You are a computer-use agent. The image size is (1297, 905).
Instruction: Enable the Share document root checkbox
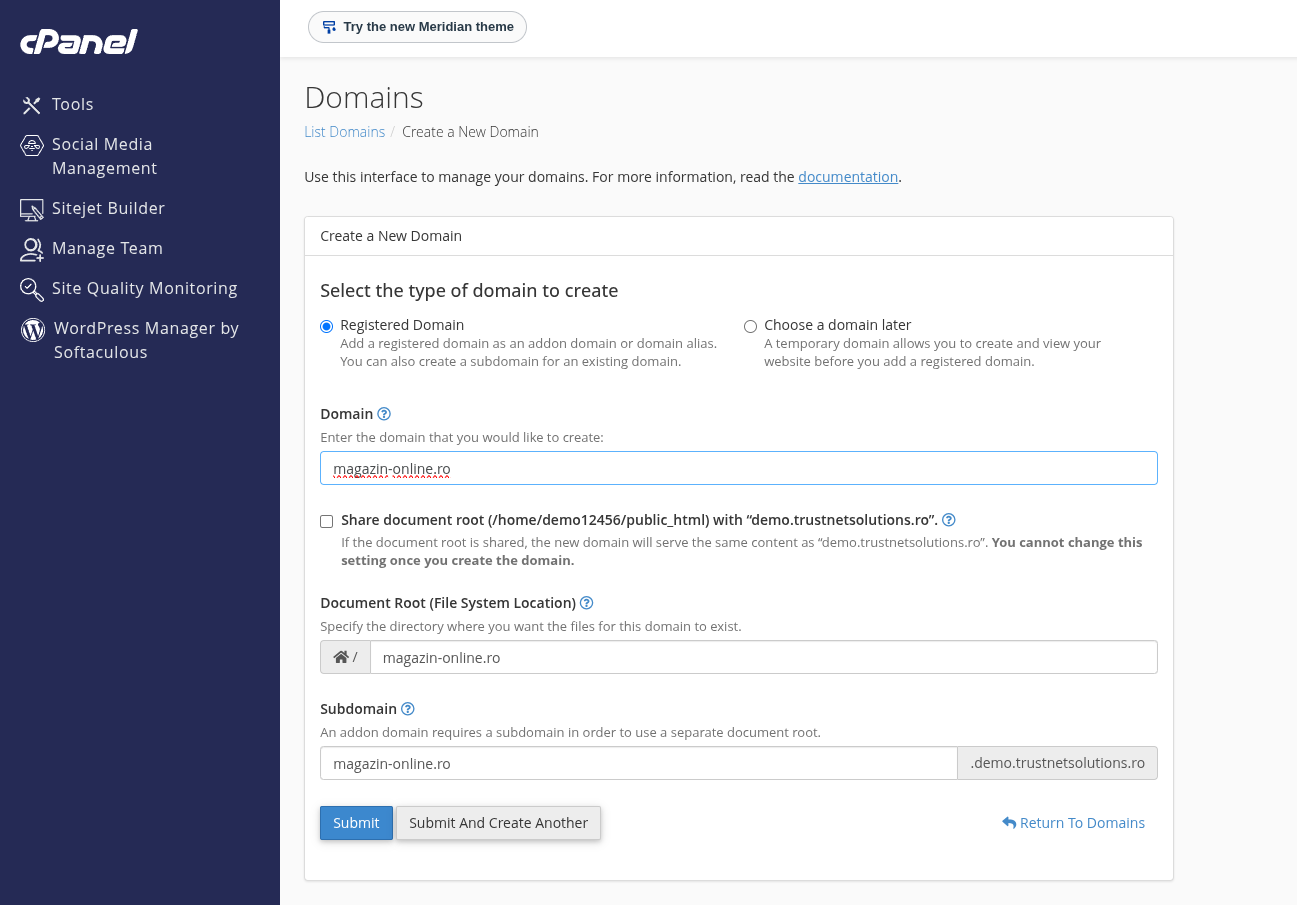(327, 521)
